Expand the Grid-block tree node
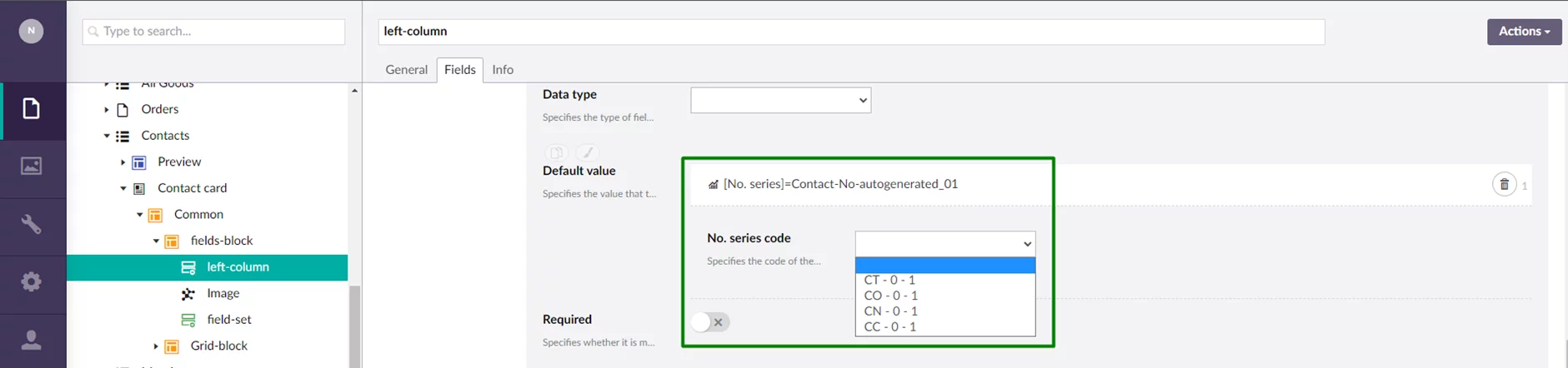Image resolution: width=1568 pixels, height=368 pixels. [156, 346]
